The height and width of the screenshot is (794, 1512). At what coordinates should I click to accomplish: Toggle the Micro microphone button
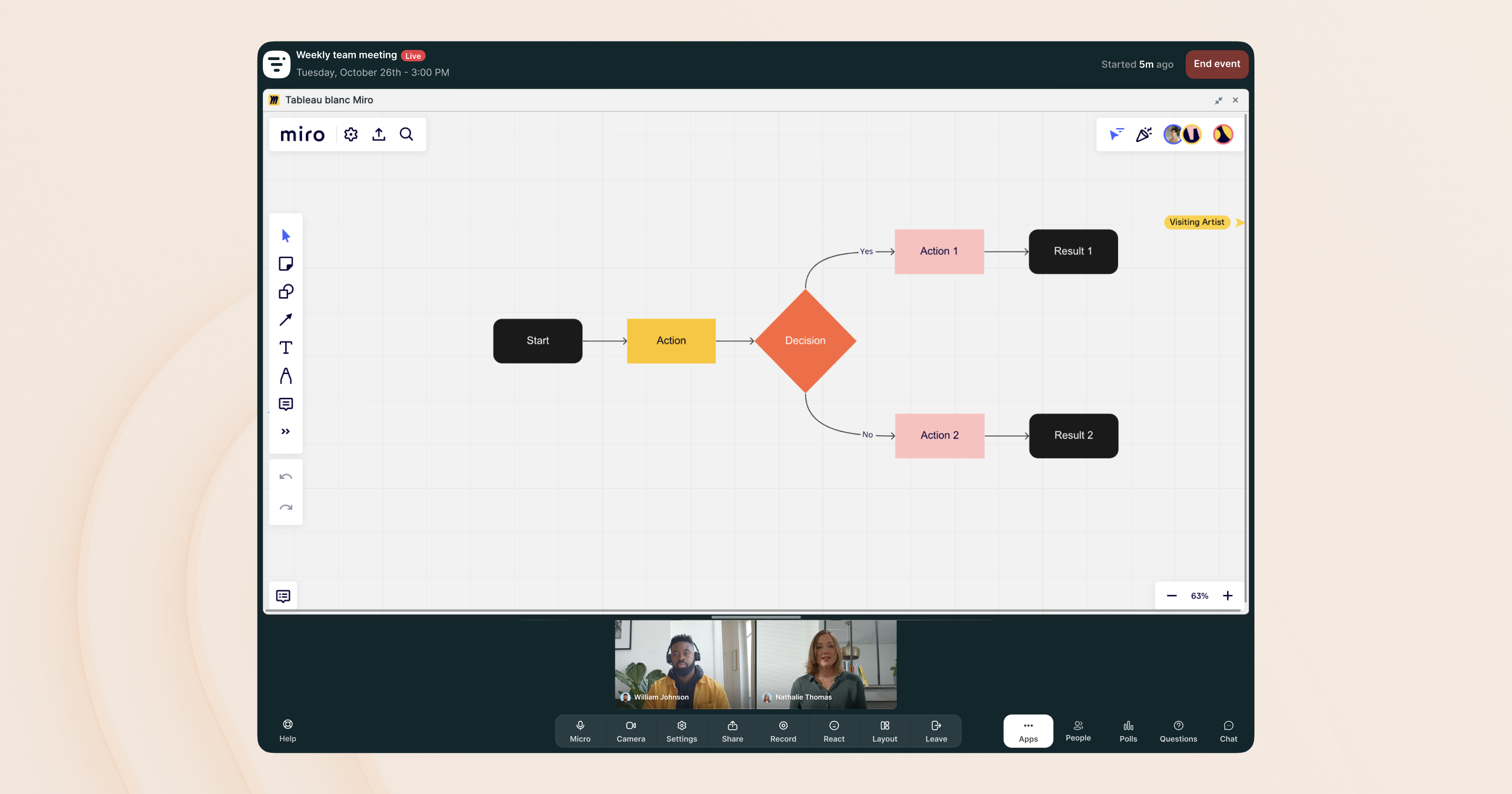point(580,731)
